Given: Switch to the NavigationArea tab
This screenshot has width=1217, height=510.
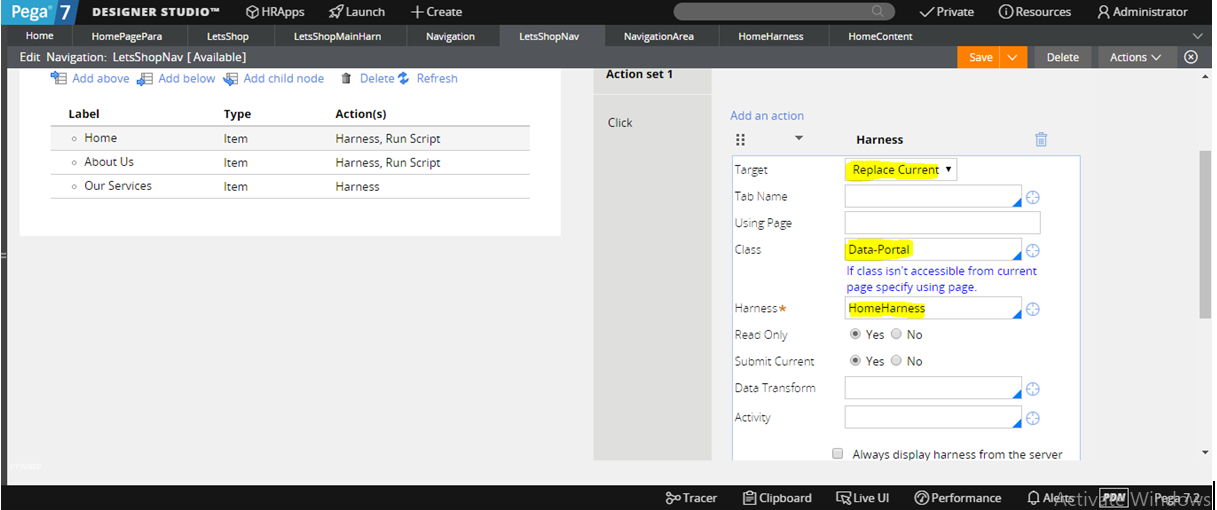Looking at the screenshot, I should [x=658, y=36].
